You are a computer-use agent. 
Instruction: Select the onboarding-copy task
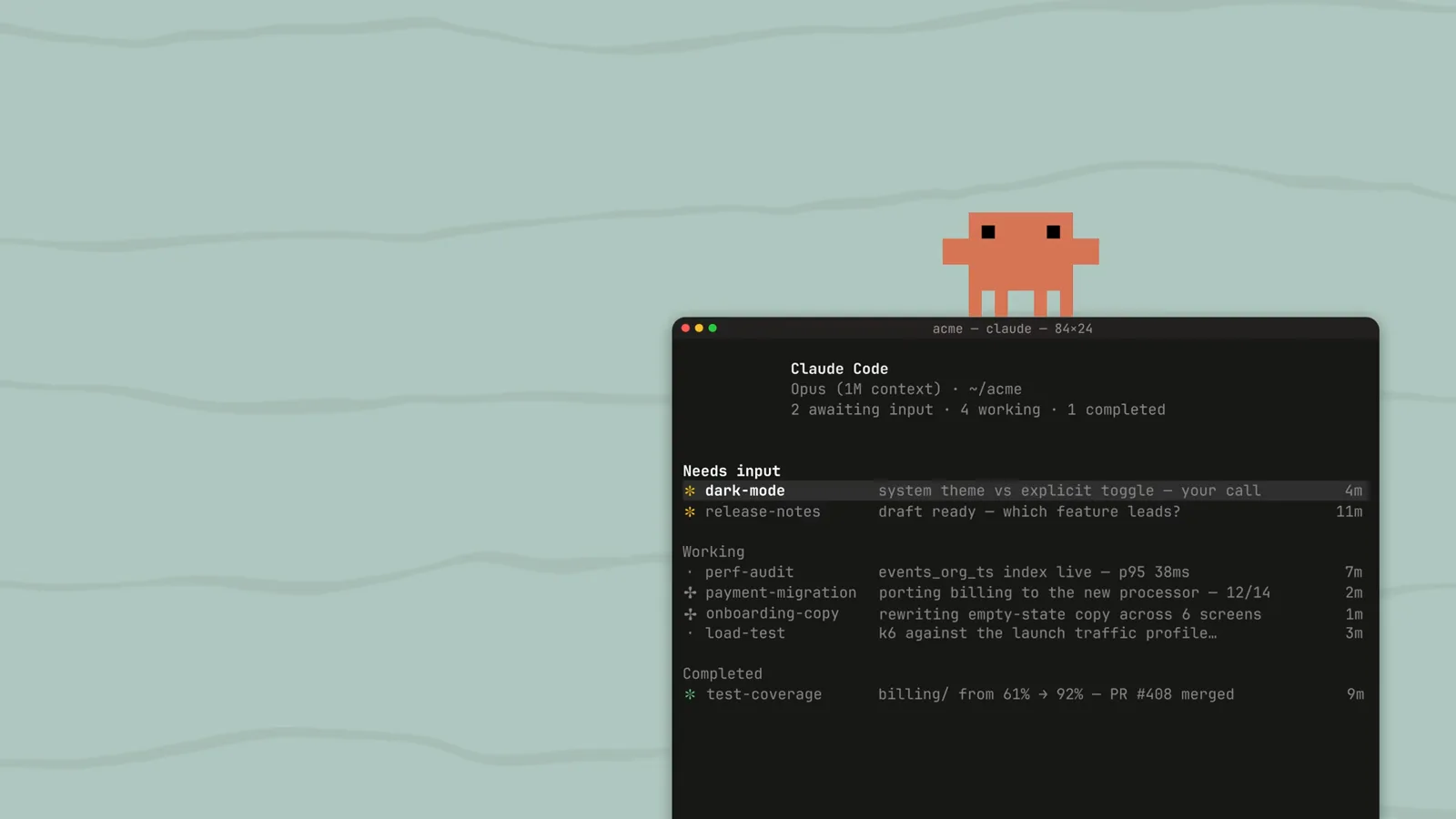(1025, 614)
